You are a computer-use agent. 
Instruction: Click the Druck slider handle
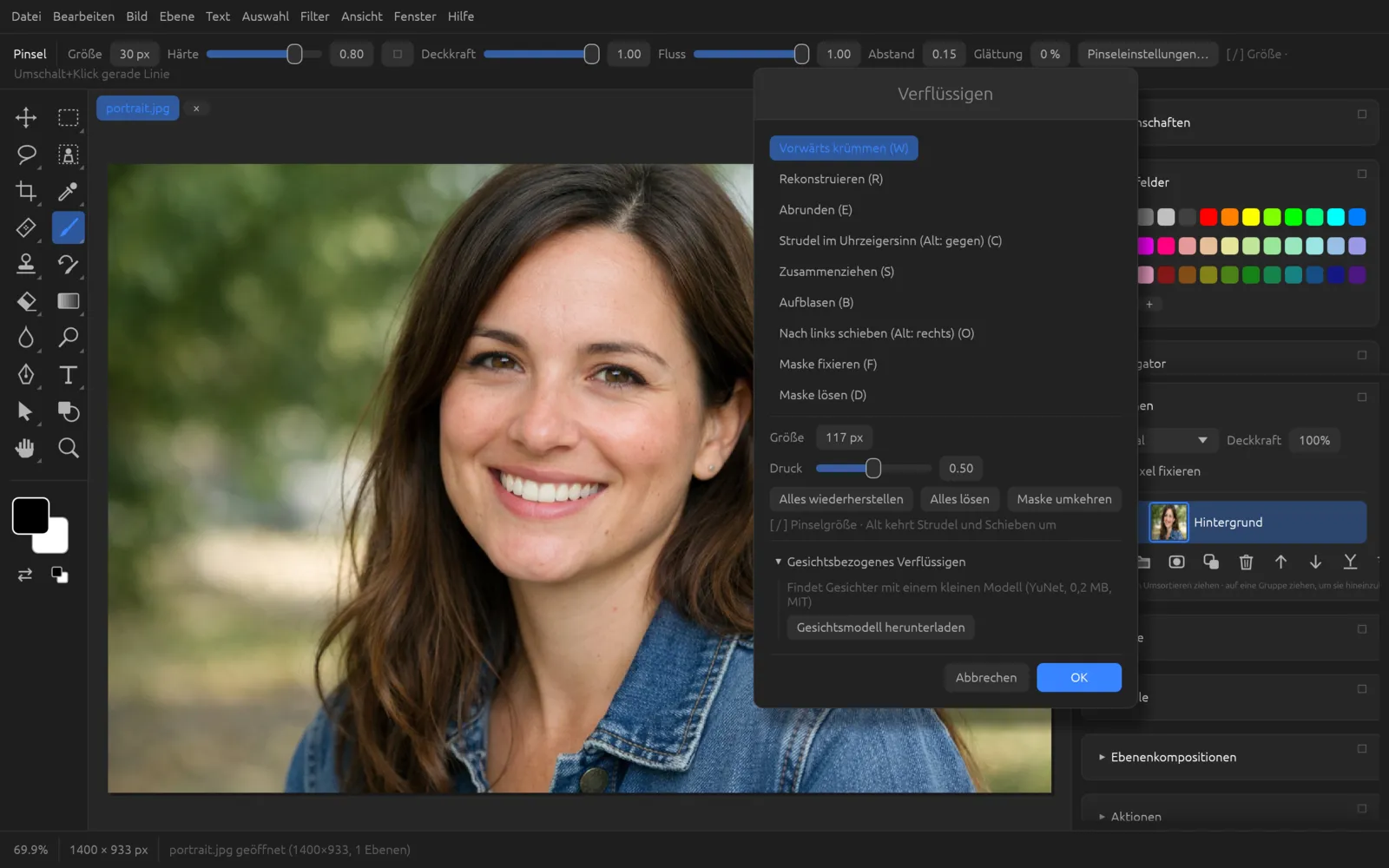(873, 468)
